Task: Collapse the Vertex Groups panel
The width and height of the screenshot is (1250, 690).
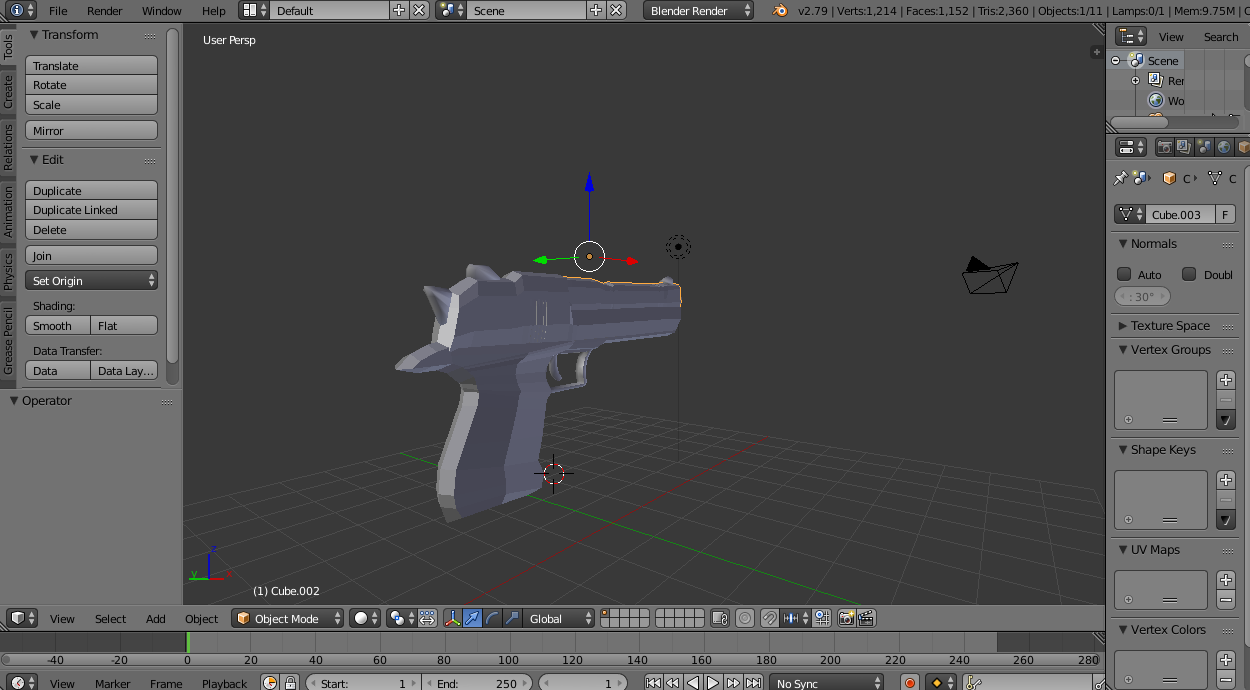Action: tap(1122, 349)
